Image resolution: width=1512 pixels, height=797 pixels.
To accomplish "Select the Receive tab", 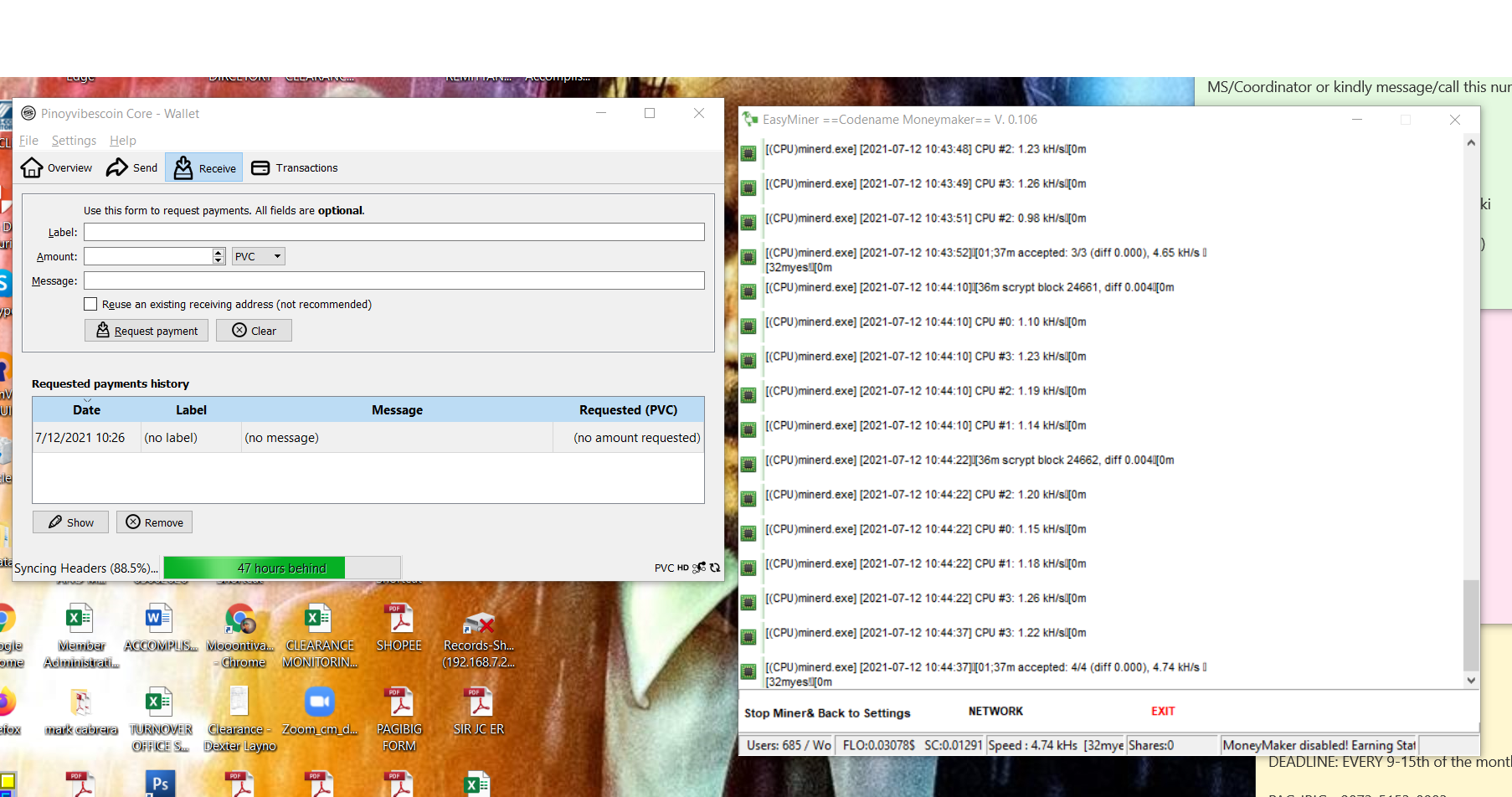I will [x=204, y=168].
